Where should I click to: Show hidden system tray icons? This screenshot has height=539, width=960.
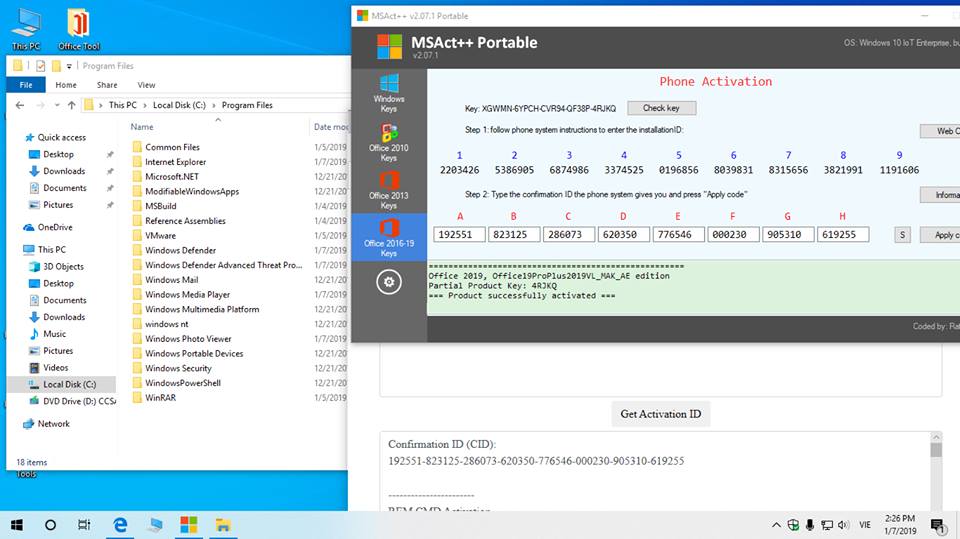pos(776,525)
